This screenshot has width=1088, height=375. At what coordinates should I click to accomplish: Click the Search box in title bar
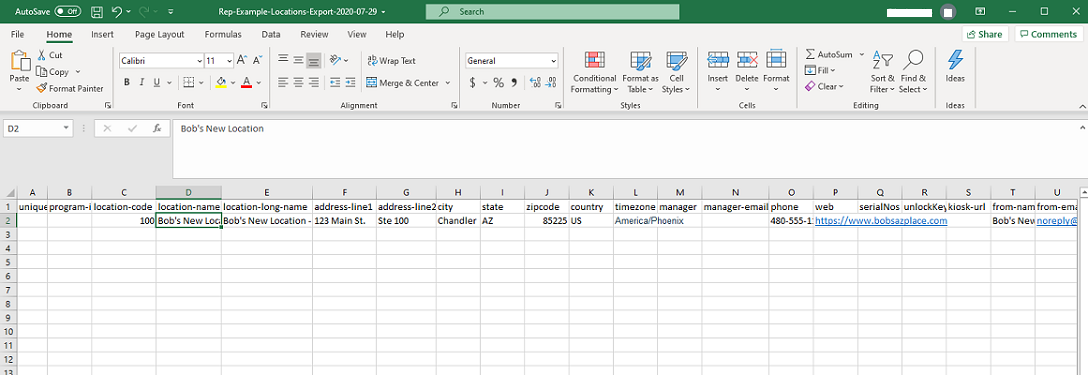[x=552, y=12]
